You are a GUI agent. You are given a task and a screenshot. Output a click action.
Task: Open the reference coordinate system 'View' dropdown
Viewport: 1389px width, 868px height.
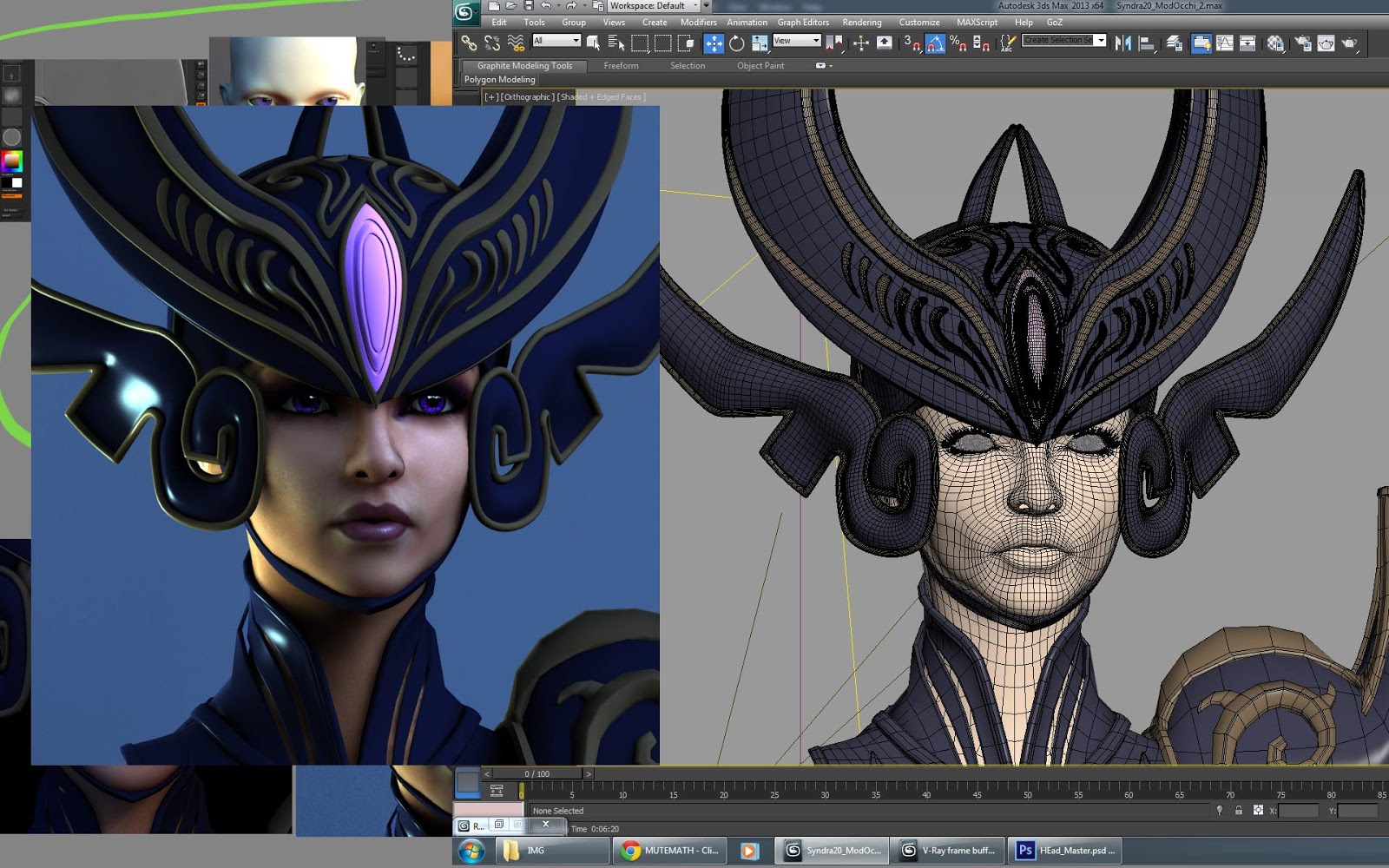[796, 41]
